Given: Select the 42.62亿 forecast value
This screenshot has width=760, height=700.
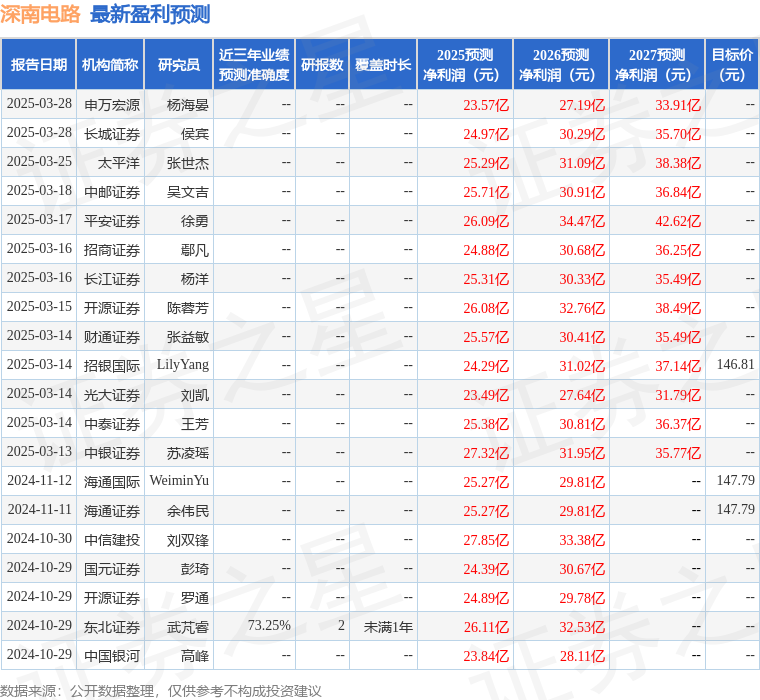Looking at the screenshot, I should 678,220.
